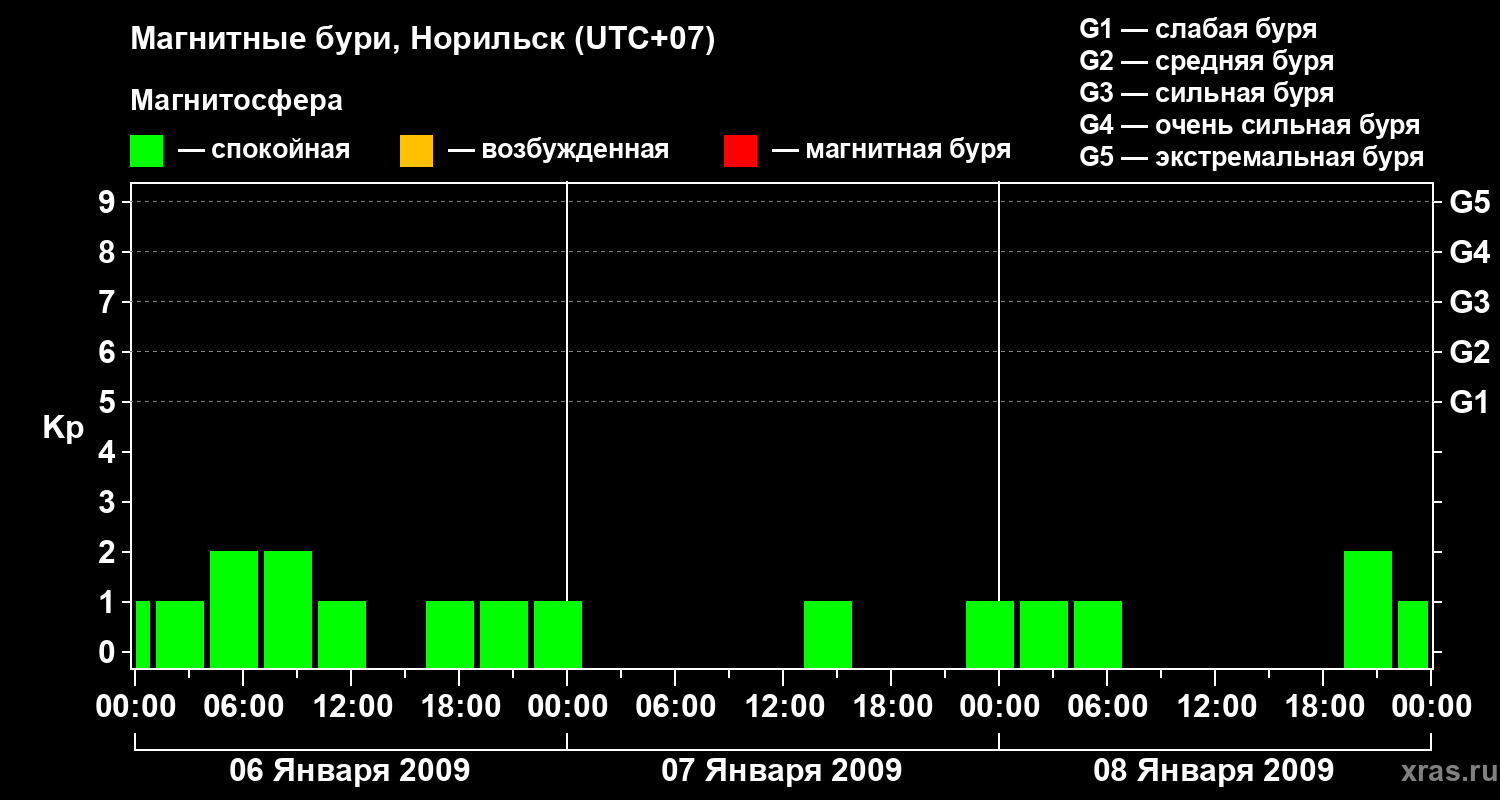Click the '18:00' tick label for 07 January

(x=891, y=707)
